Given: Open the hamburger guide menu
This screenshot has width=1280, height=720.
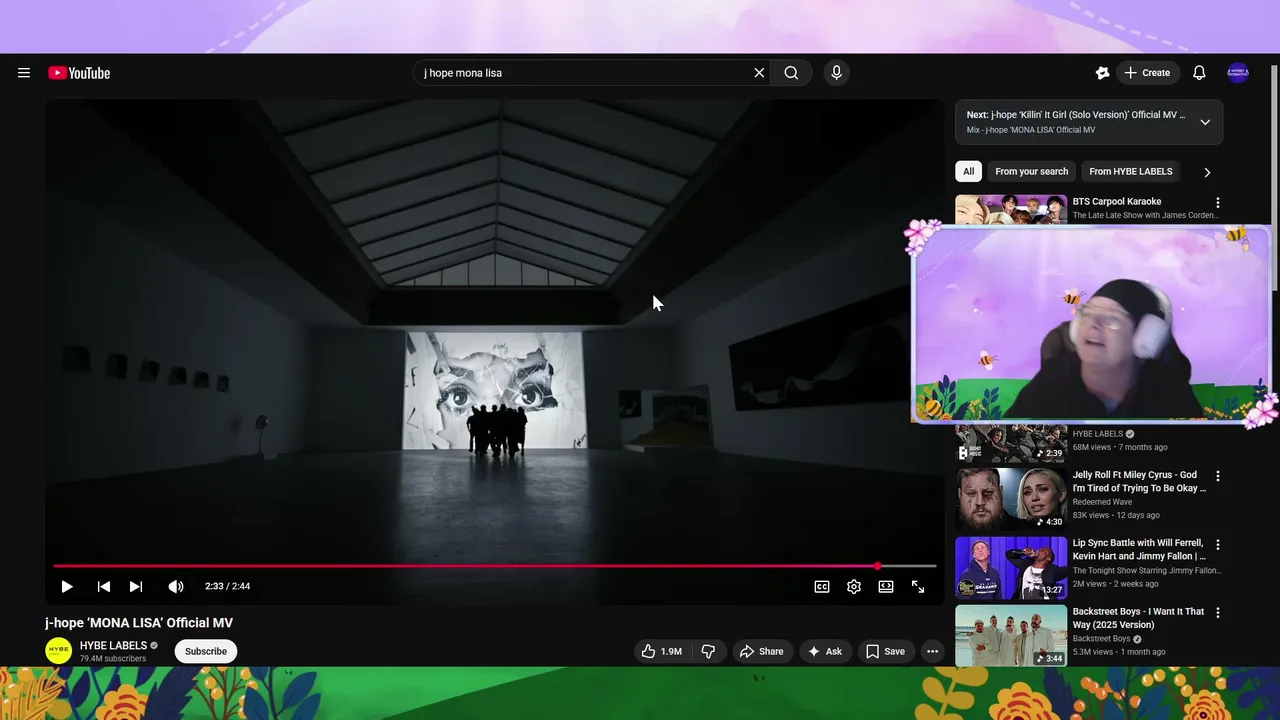Looking at the screenshot, I should 24,73.
